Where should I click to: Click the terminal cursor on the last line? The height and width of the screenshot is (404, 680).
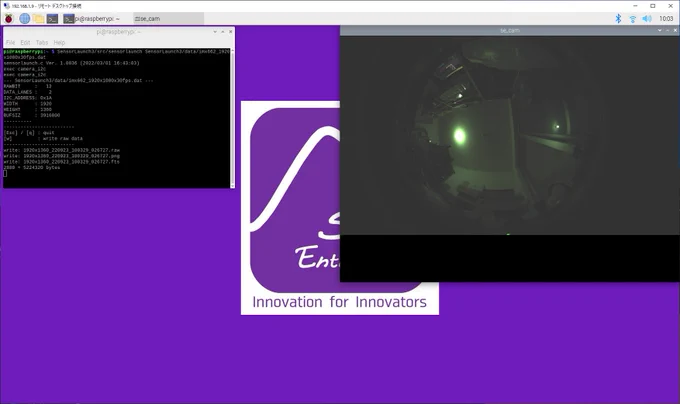tap(5, 173)
